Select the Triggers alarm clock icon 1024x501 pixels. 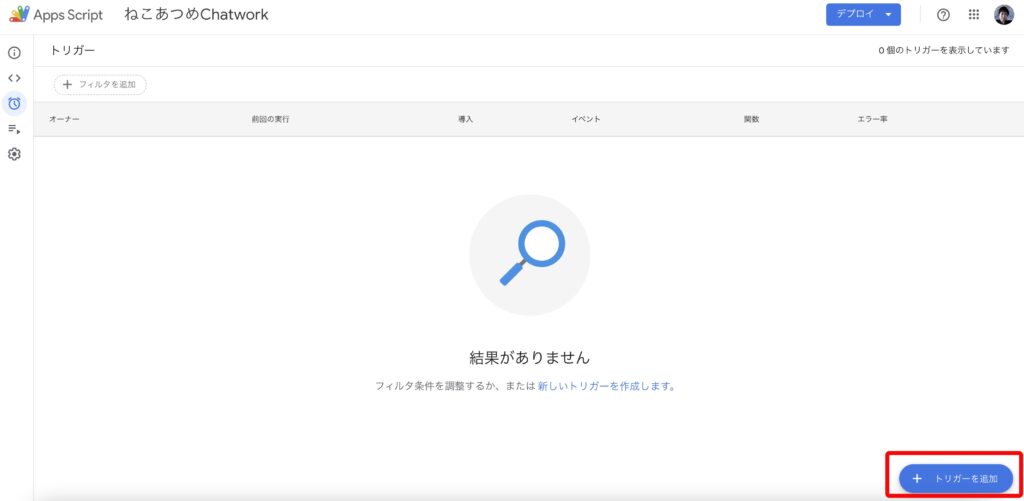point(14,103)
